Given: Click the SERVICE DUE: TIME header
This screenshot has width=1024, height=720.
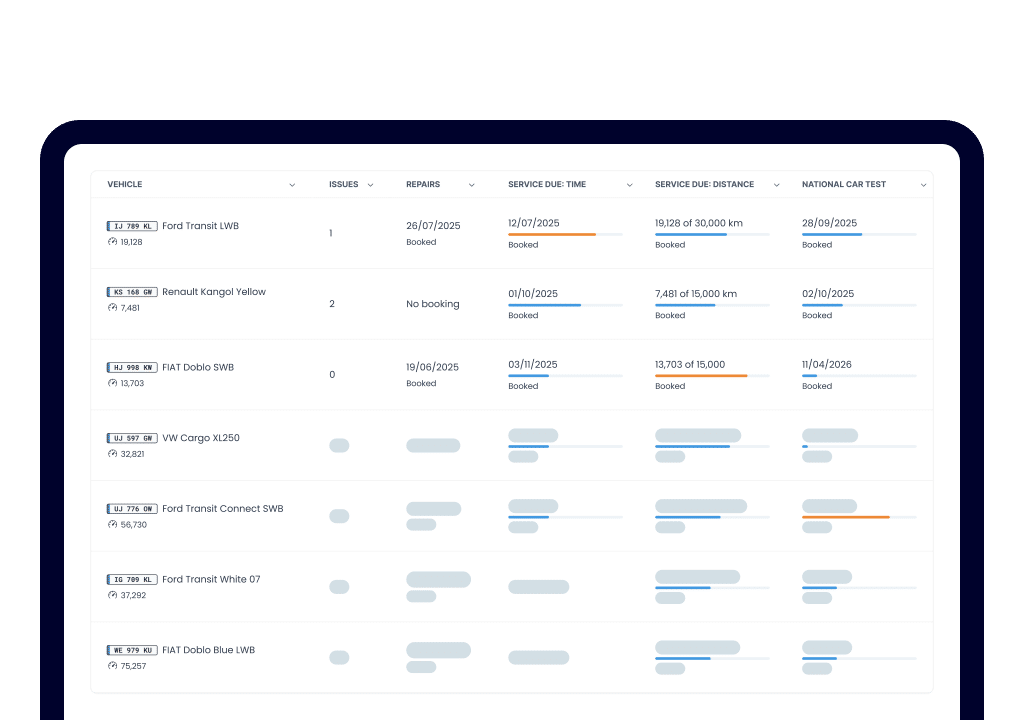Looking at the screenshot, I should [x=547, y=184].
